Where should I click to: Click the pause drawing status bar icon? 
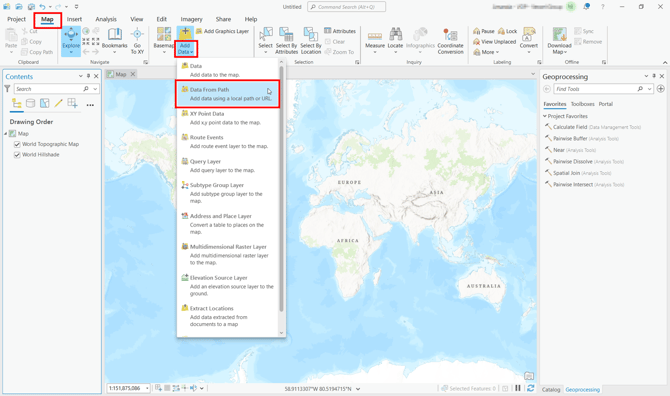(x=518, y=388)
